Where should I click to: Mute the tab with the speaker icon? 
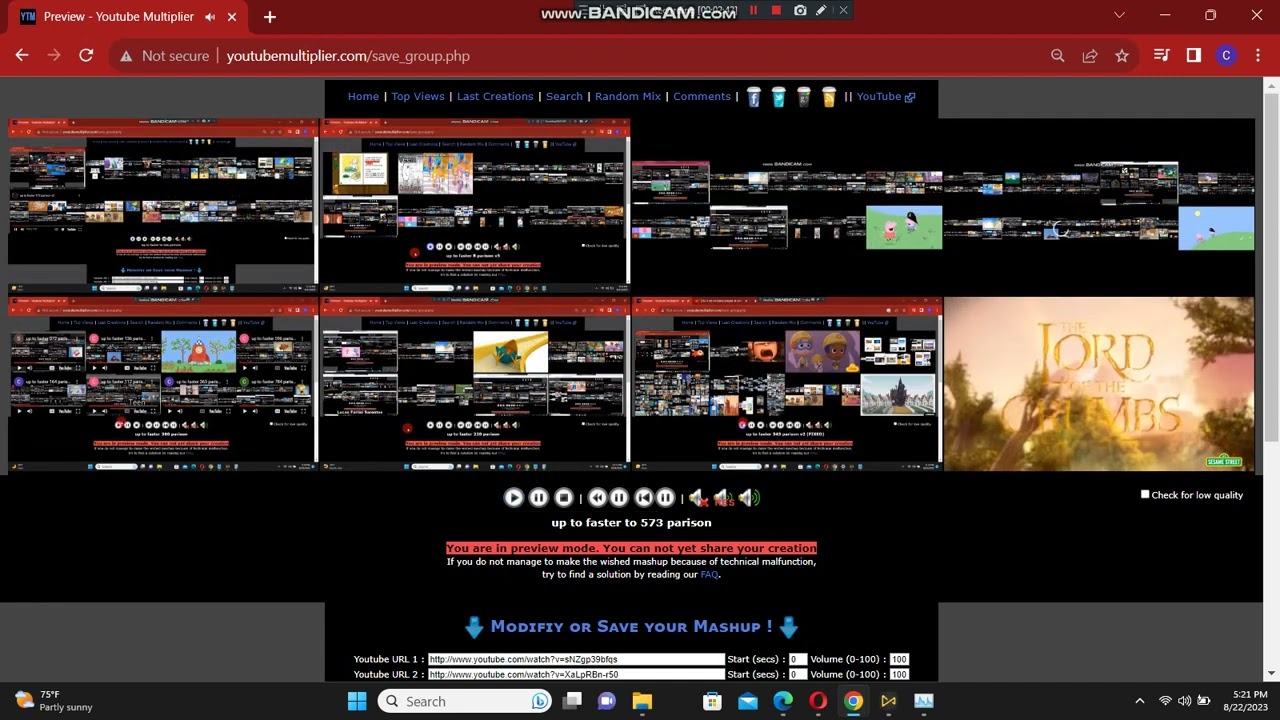point(209,17)
